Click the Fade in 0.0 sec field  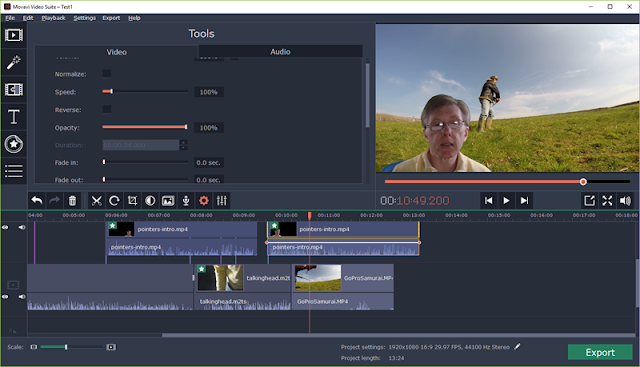[x=209, y=162]
